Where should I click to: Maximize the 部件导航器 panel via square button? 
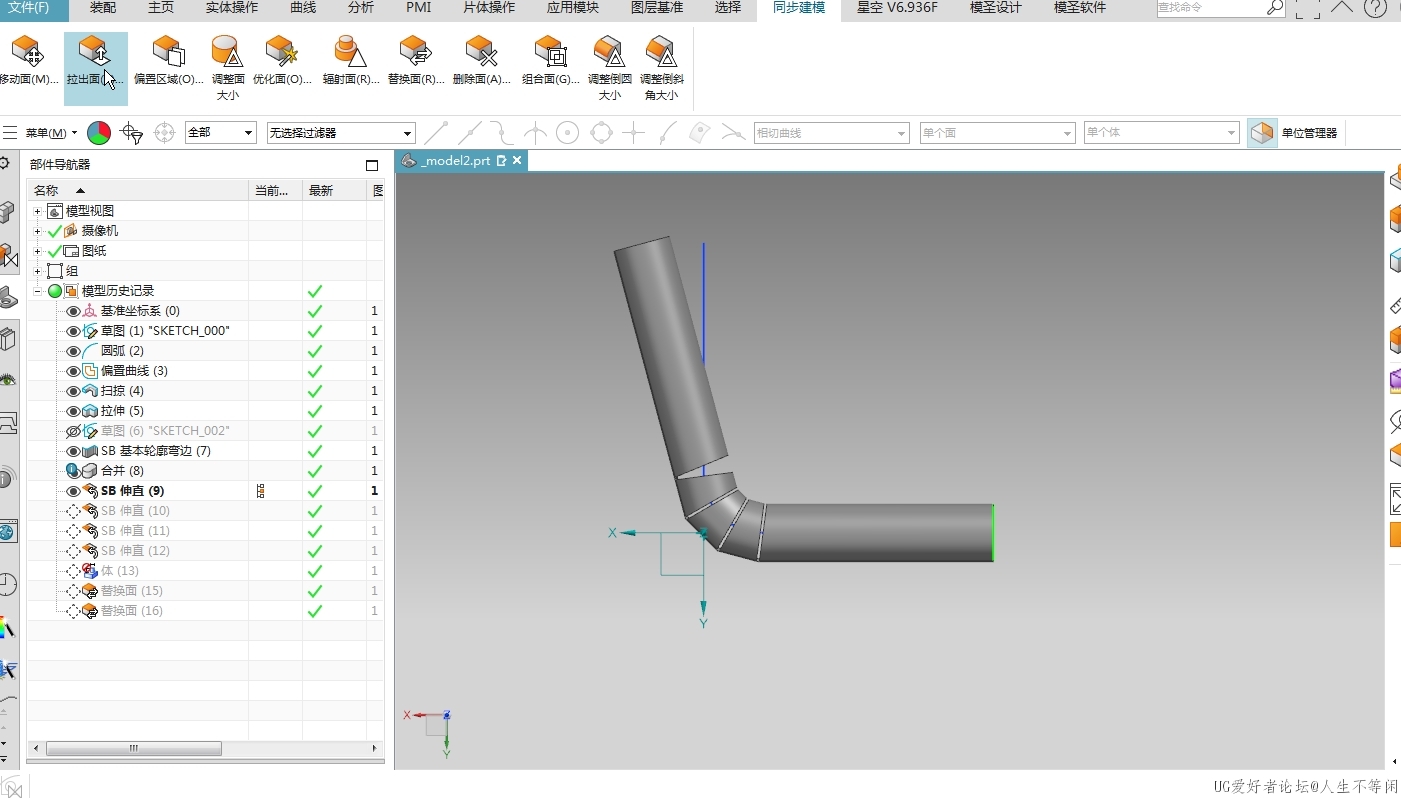click(x=372, y=165)
